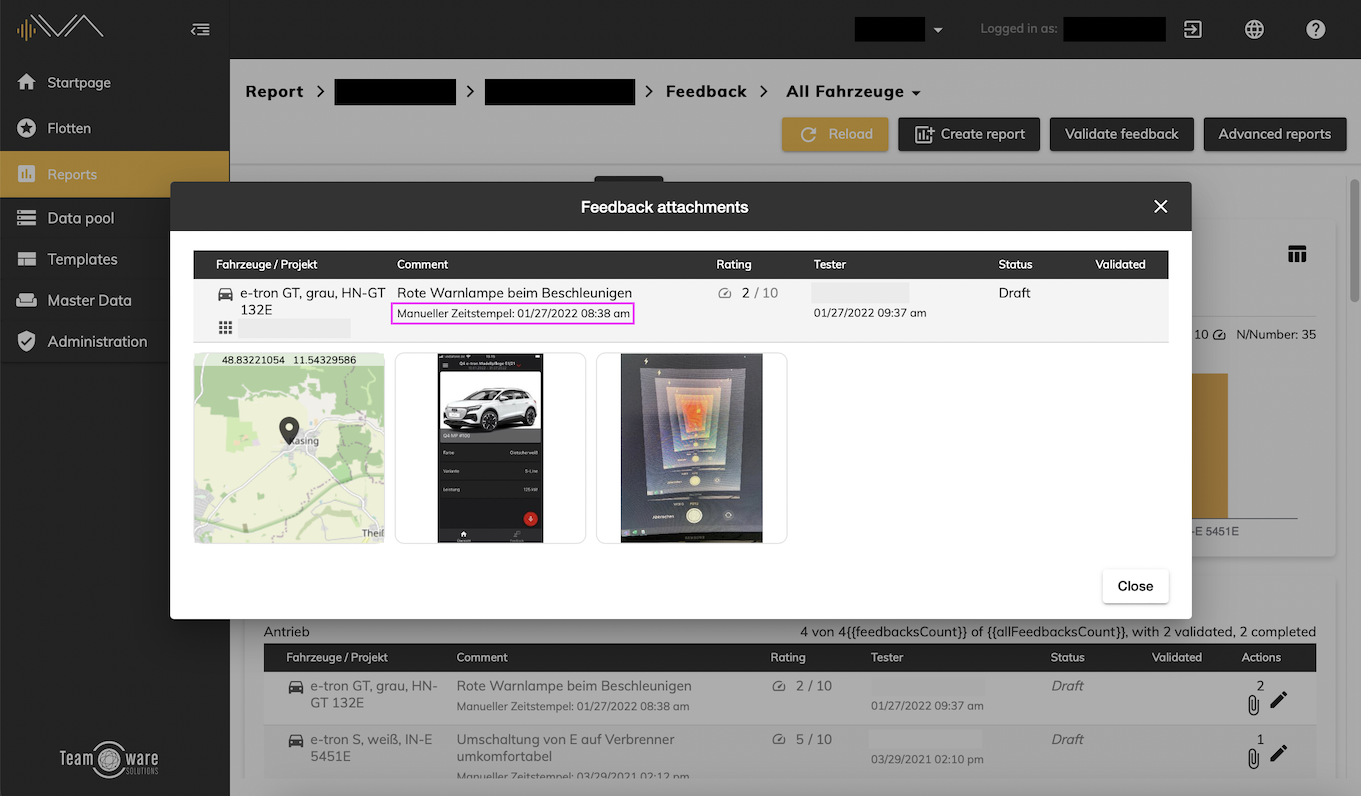Open the map location thumbnail
This screenshot has width=1361, height=796.
coord(289,448)
